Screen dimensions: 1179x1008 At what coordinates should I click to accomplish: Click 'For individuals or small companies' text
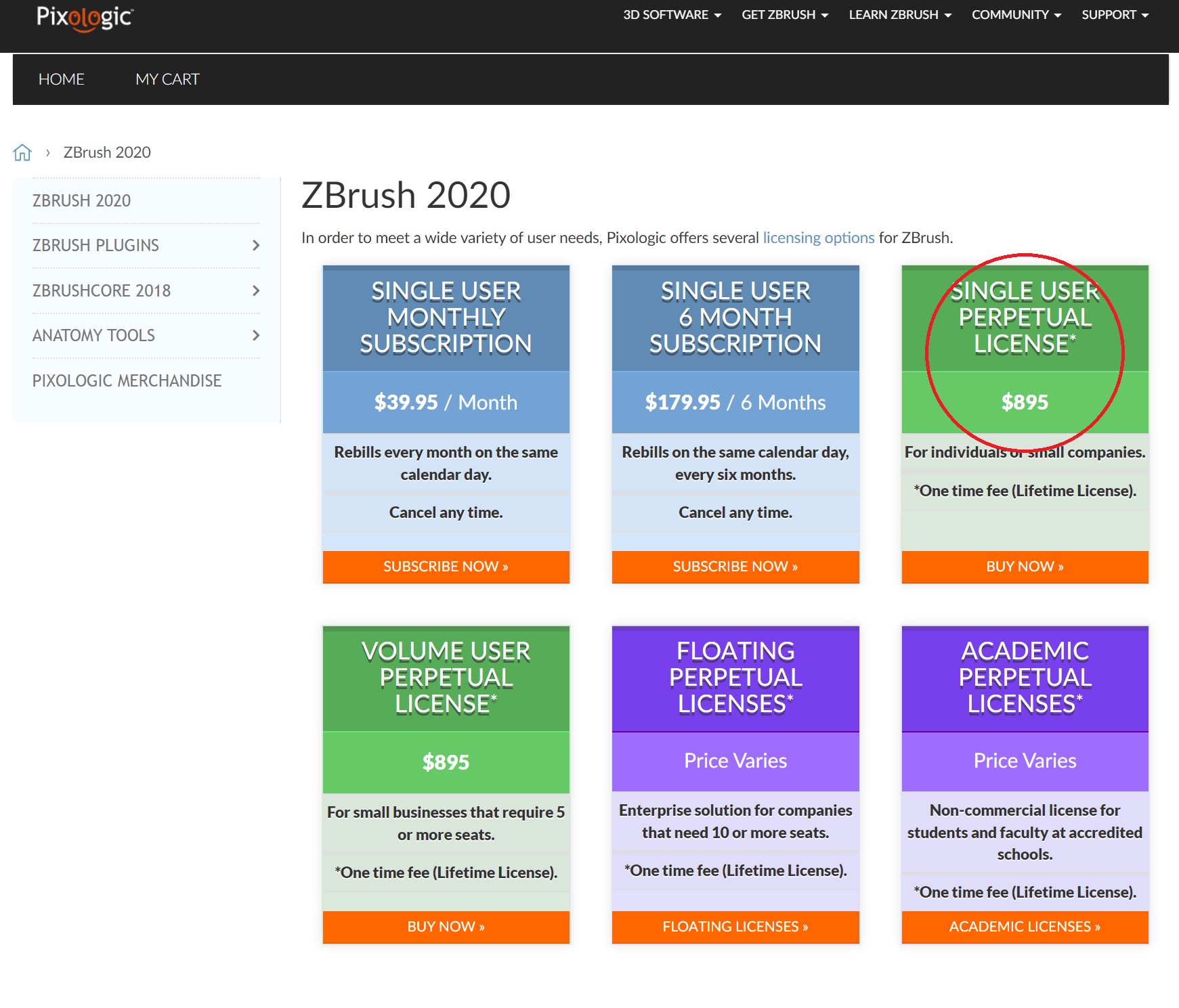(1025, 452)
